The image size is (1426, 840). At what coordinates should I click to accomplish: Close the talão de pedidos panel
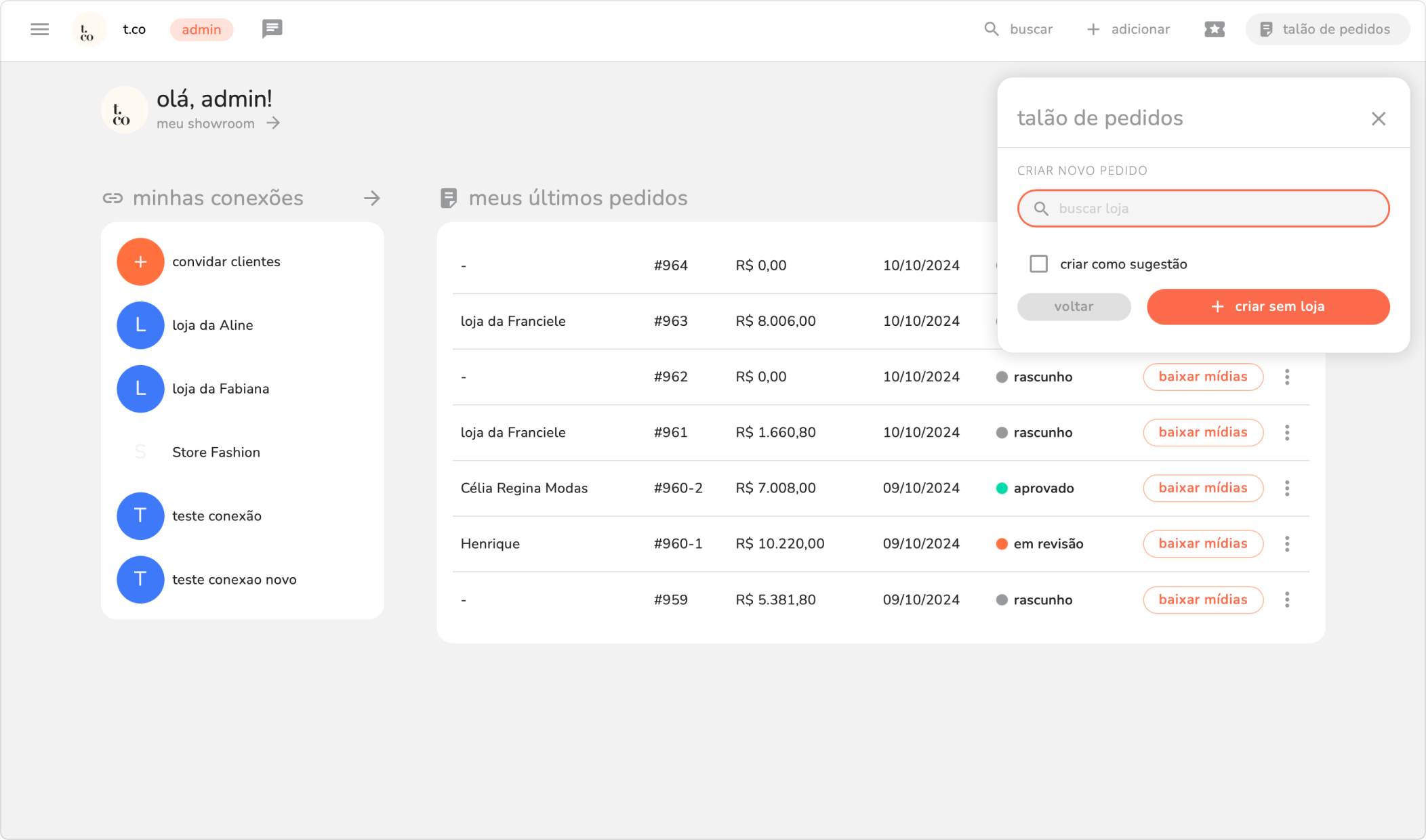[x=1378, y=119]
